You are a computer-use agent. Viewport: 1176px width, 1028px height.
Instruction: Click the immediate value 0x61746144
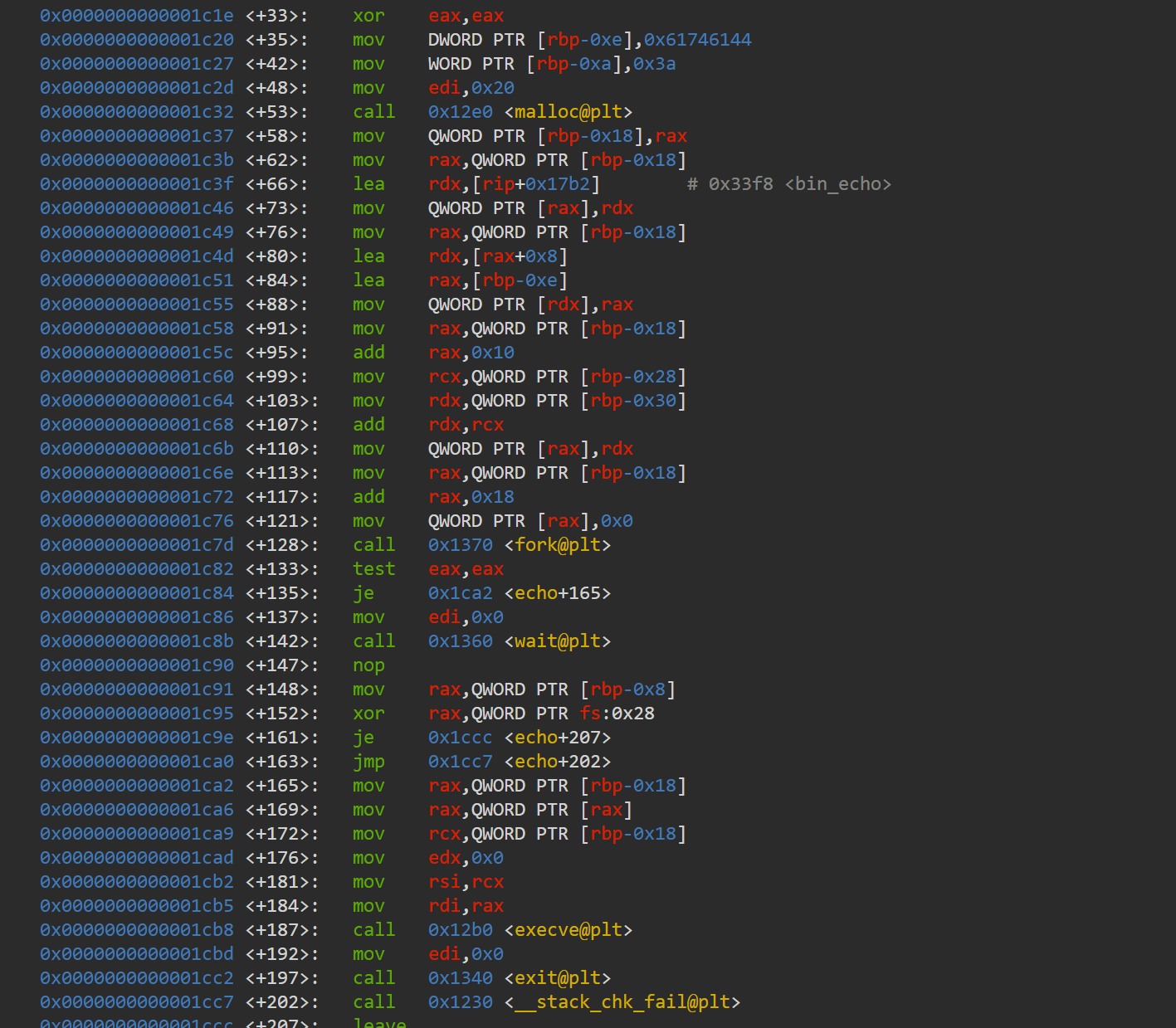[x=698, y=40]
